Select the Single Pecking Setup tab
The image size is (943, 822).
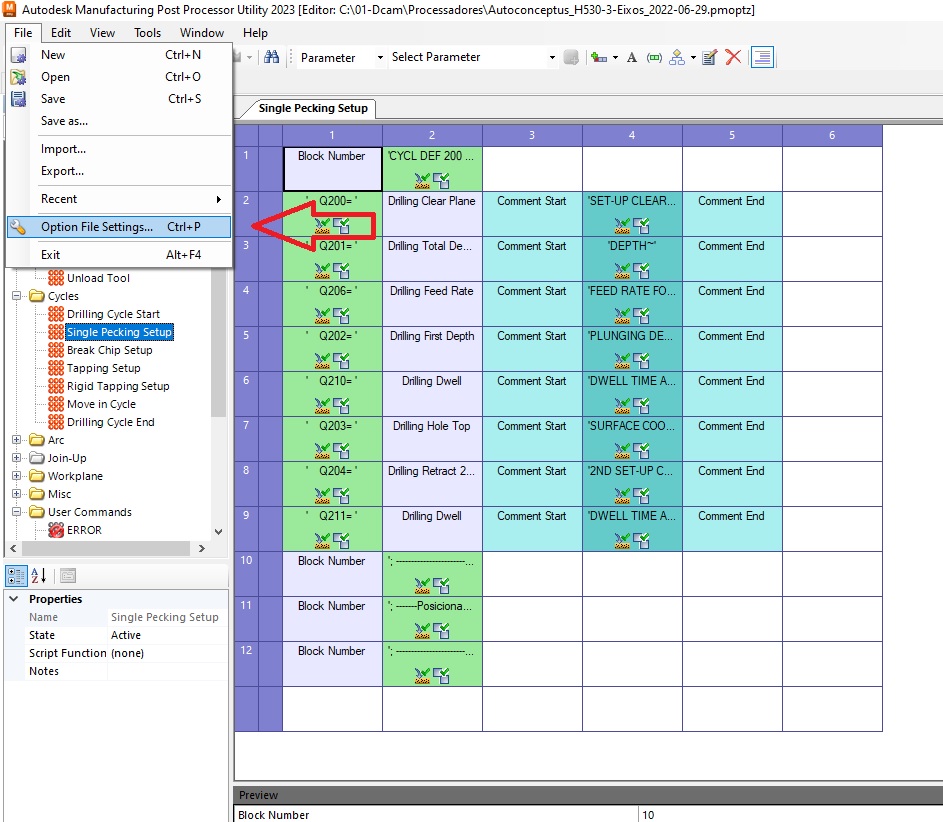(313, 108)
